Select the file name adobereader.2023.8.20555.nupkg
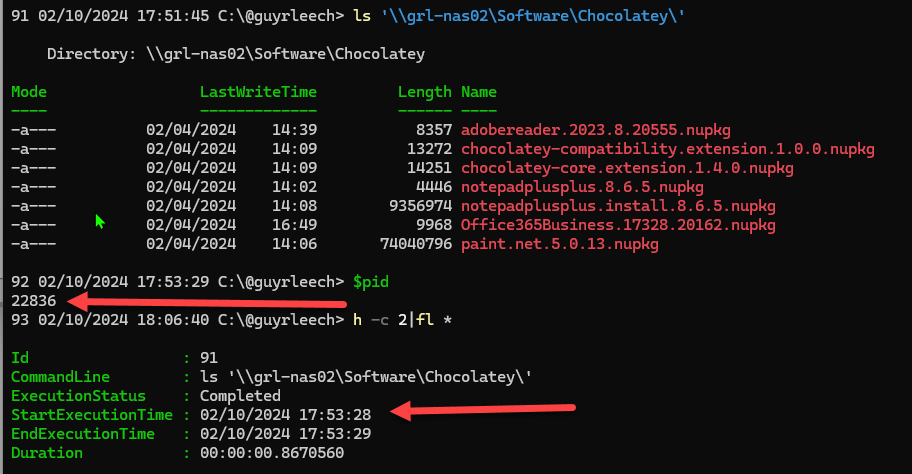The width and height of the screenshot is (912, 474). point(596,130)
